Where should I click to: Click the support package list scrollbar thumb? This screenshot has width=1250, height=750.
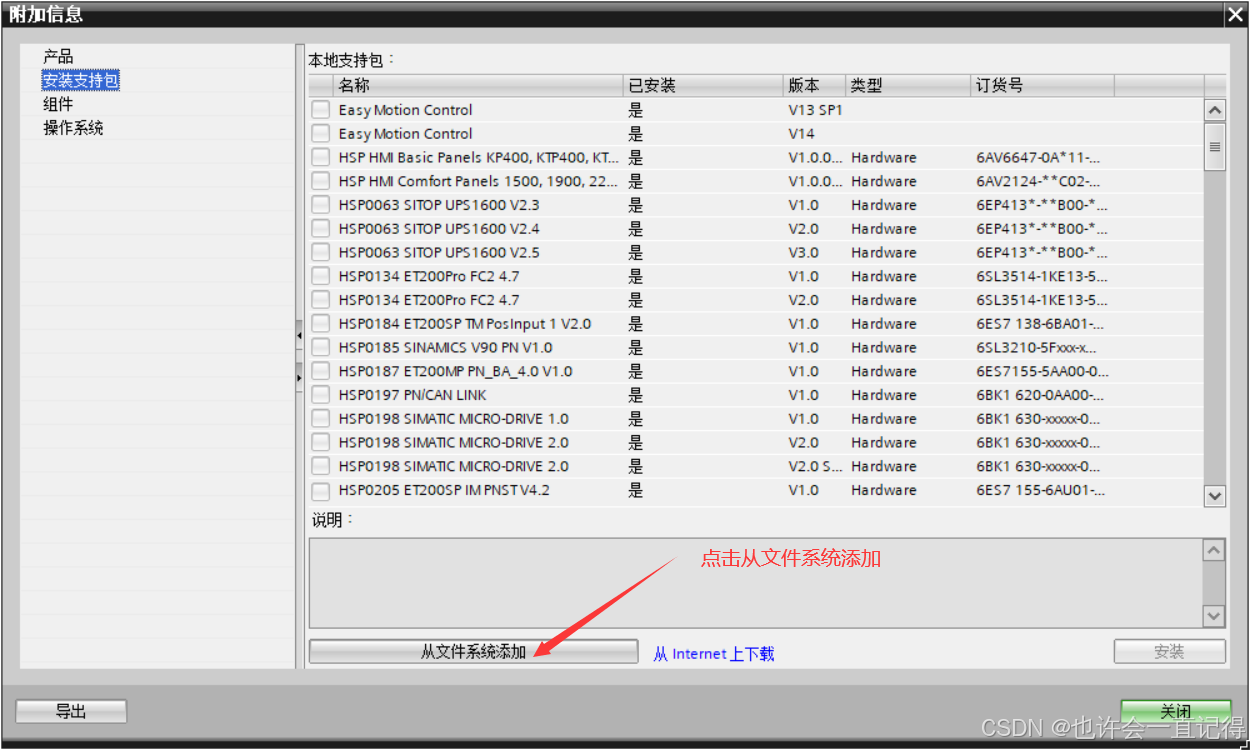[1215, 147]
